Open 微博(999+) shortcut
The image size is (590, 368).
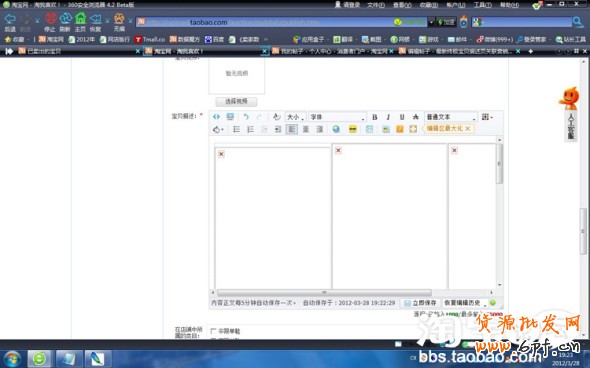point(494,39)
